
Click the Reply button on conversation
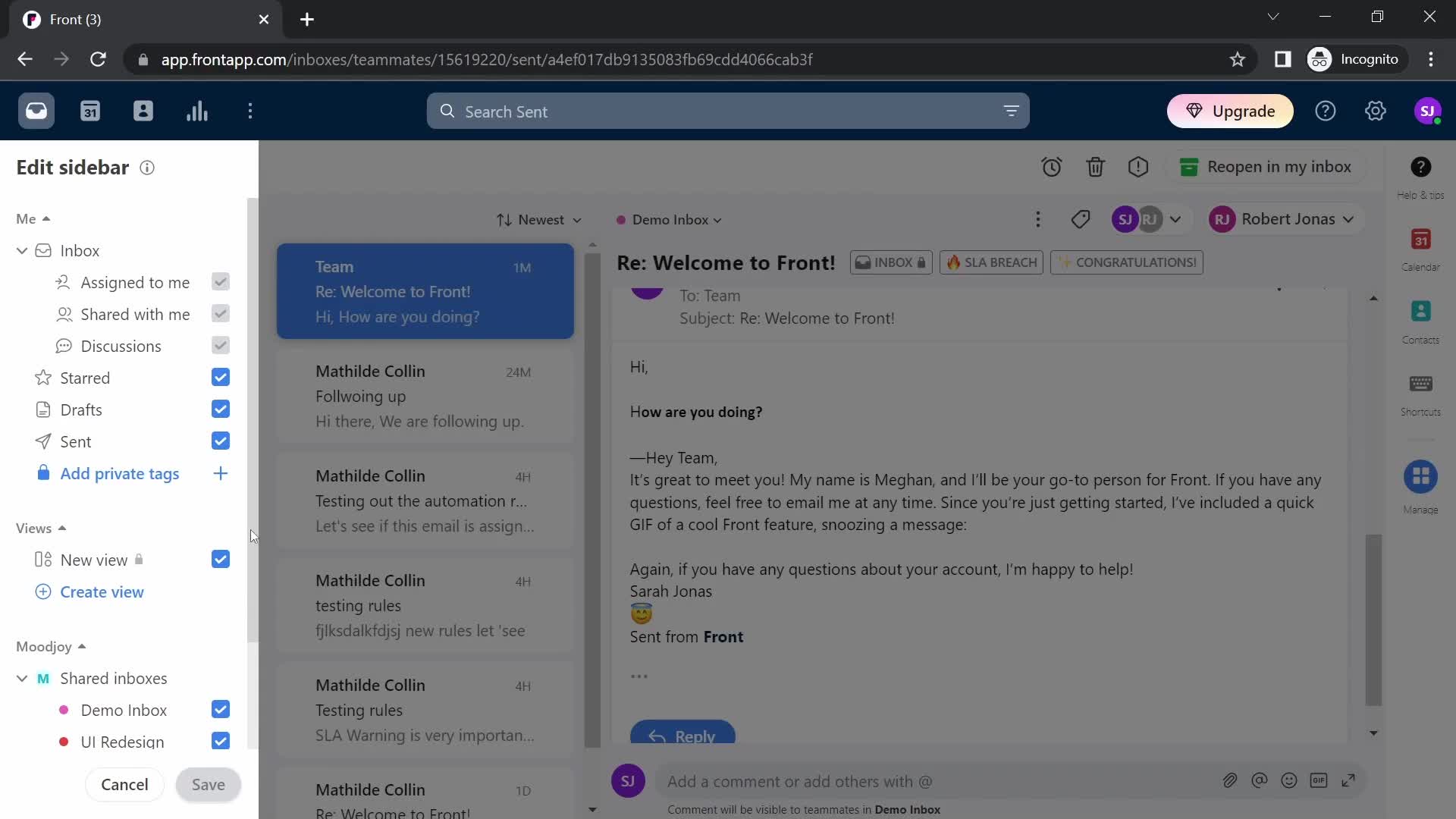point(684,735)
